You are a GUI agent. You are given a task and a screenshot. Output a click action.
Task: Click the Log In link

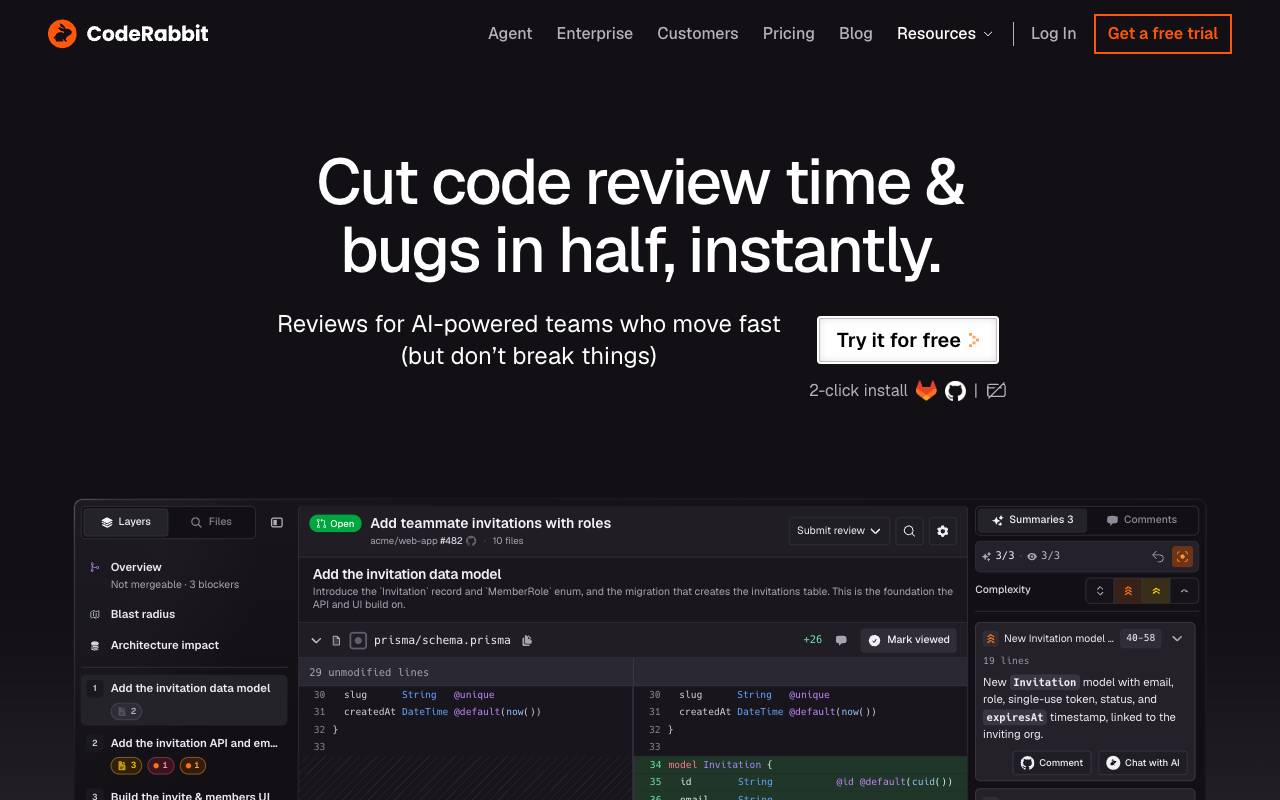(x=1054, y=33)
